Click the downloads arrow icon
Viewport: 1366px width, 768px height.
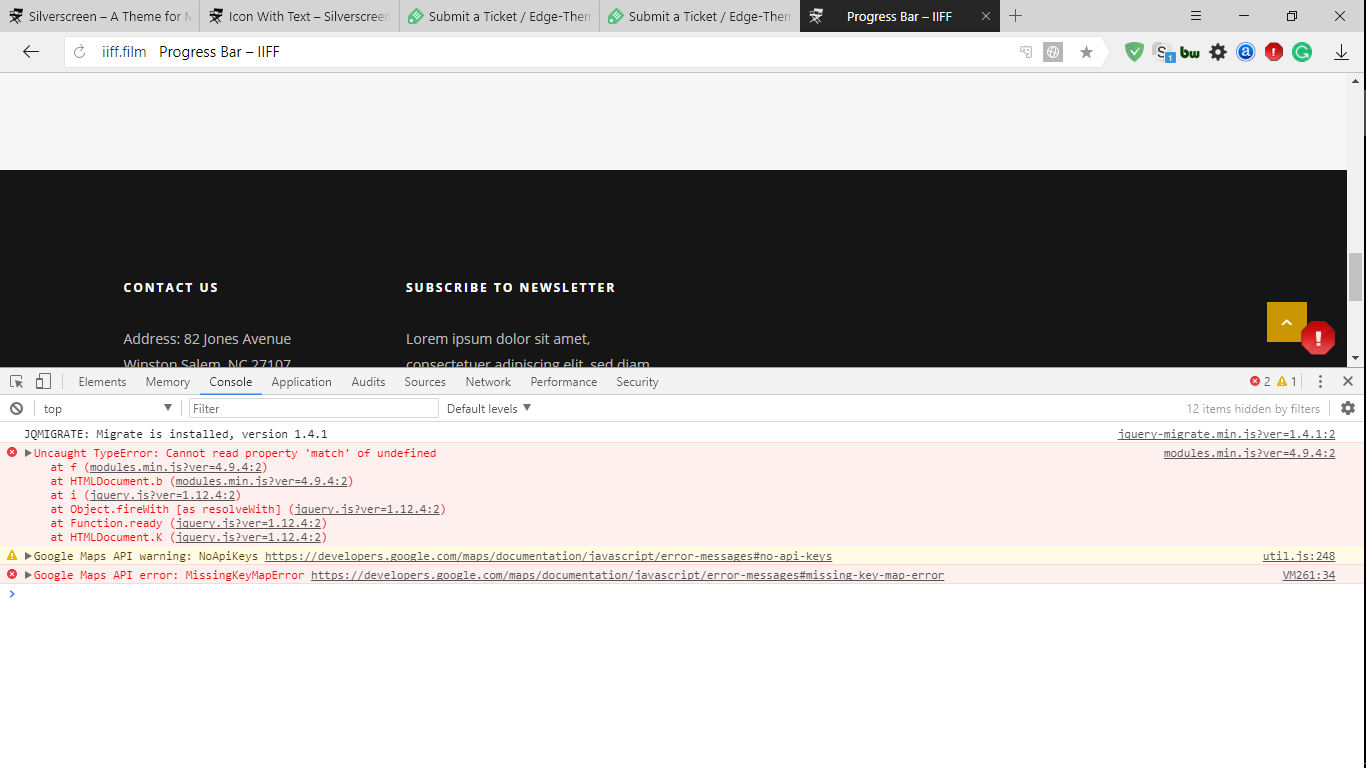tap(1341, 52)
